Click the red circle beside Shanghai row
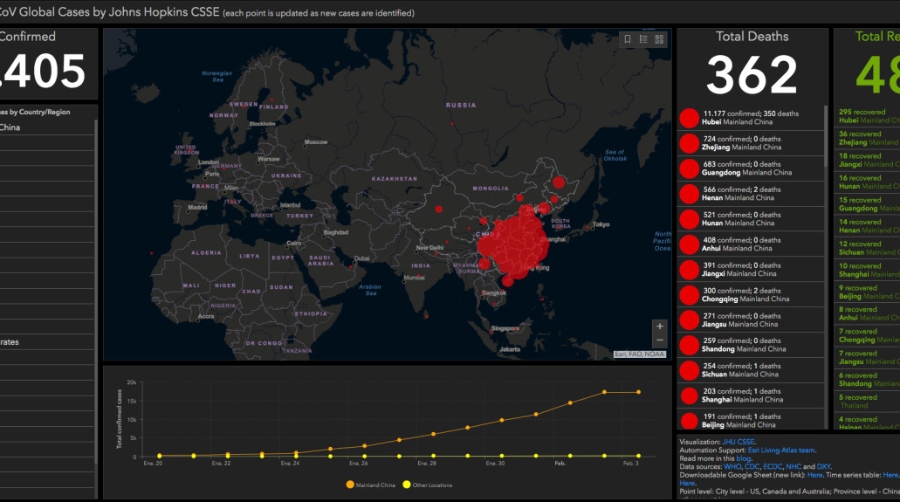The image size is (900, 502). [x=689, y=396]
